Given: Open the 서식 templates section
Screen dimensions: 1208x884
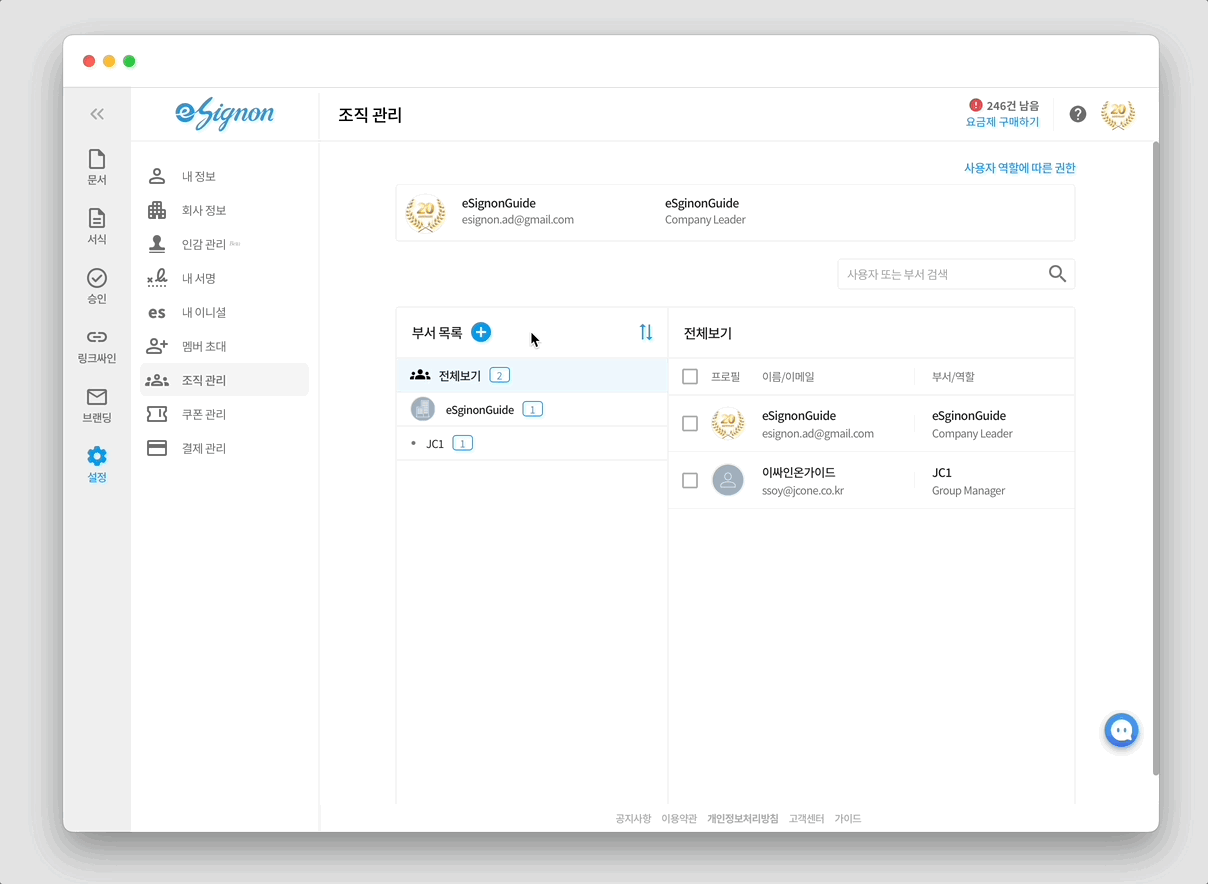Looking at the screenshot, I should [x=97, y=227].
